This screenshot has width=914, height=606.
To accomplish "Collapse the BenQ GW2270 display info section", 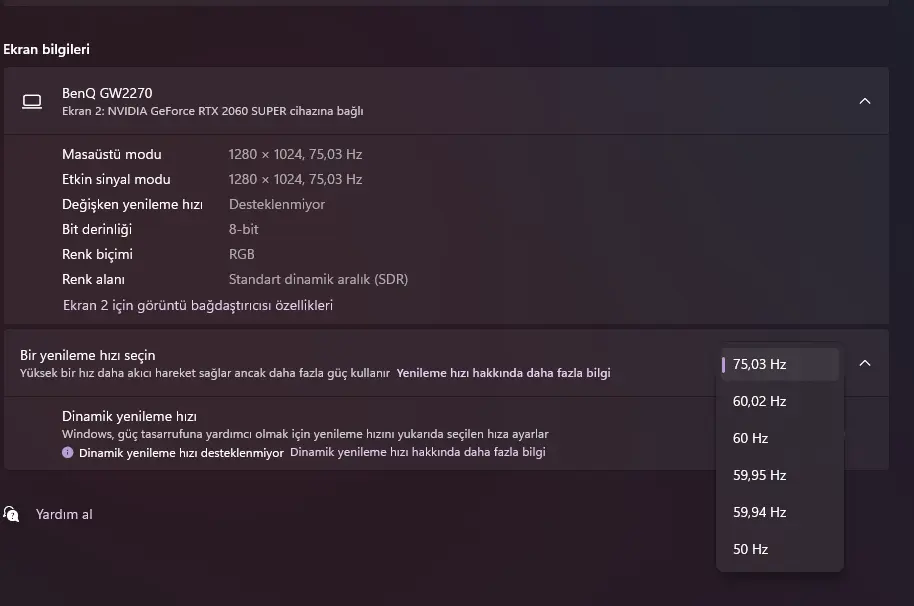I will coord(864,101).
